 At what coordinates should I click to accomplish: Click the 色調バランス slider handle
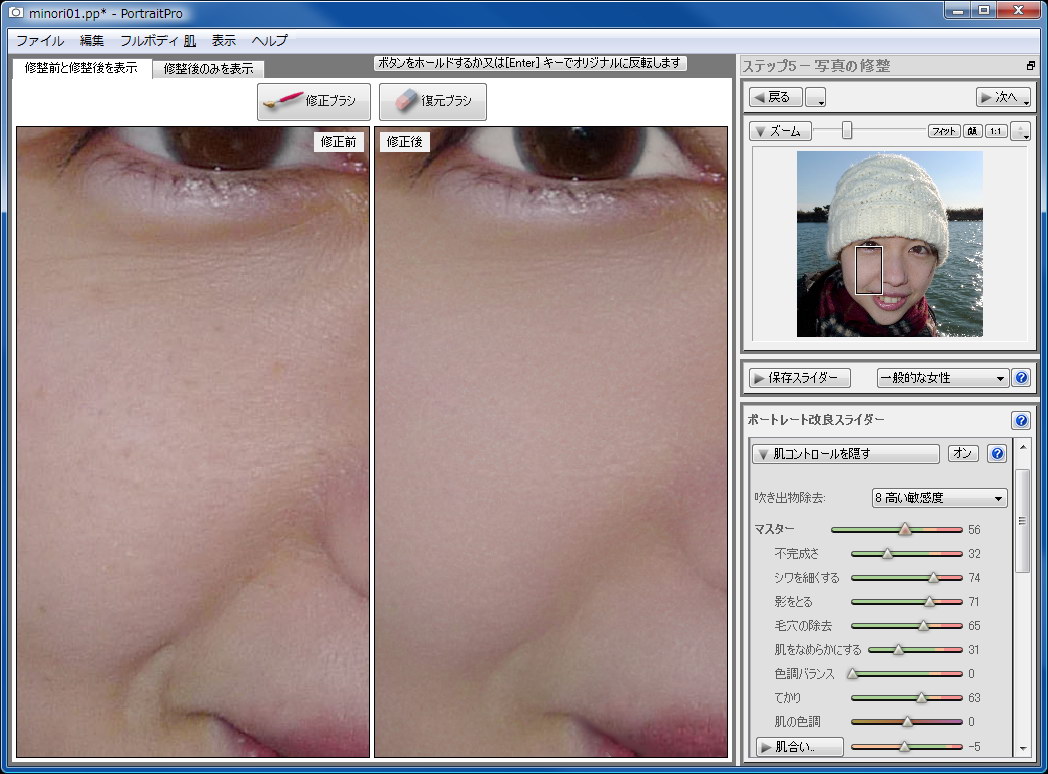coord(852,674)
